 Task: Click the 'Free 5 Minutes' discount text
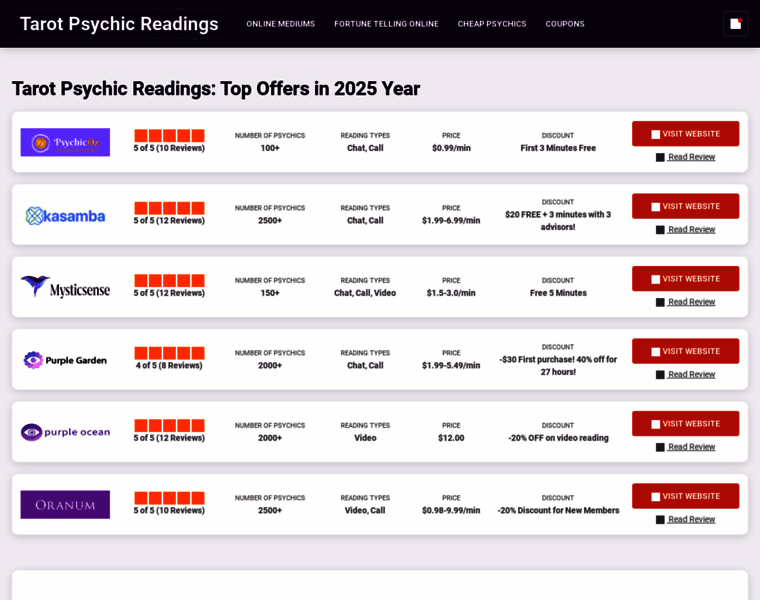pos(558,293)
